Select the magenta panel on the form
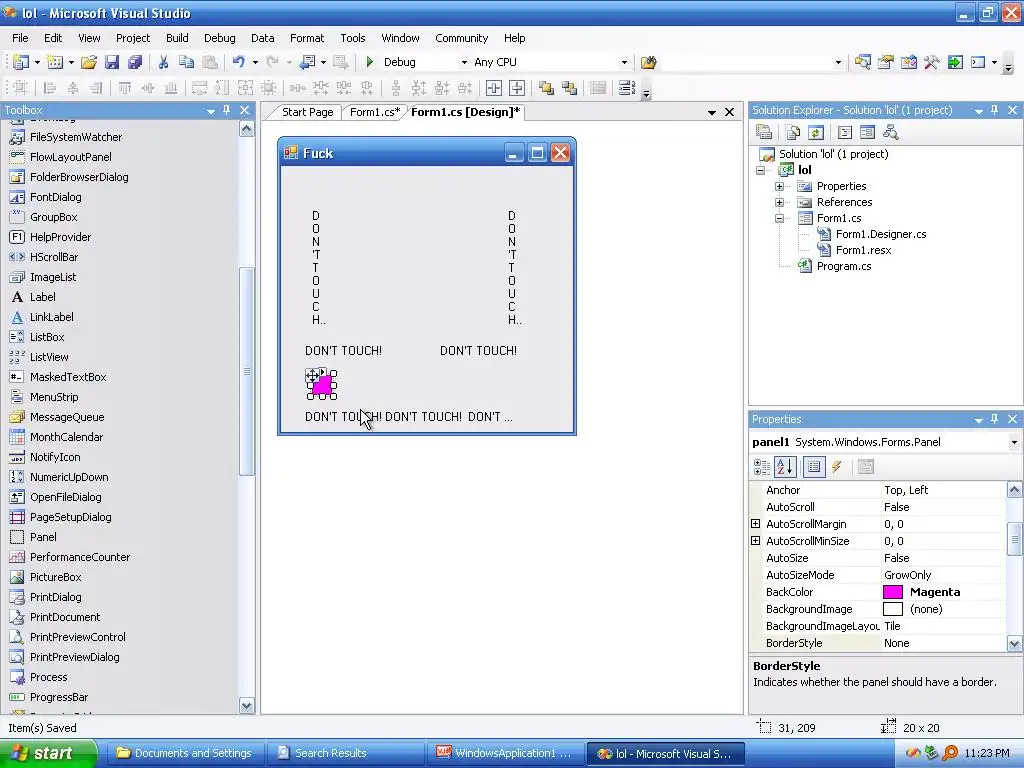The width and height of the screenshot is (1024, 768). point(323,386)
